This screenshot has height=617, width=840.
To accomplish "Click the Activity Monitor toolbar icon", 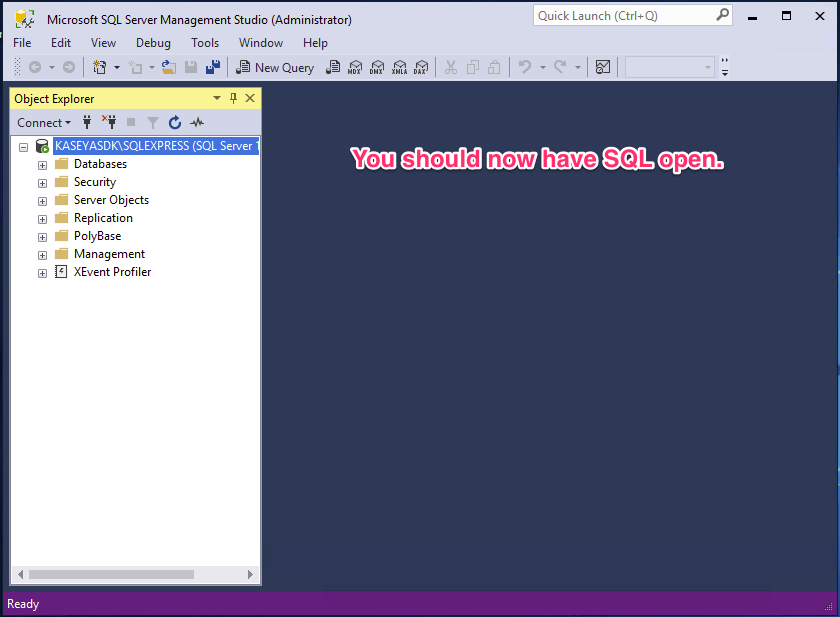I will tap(603, 67).
